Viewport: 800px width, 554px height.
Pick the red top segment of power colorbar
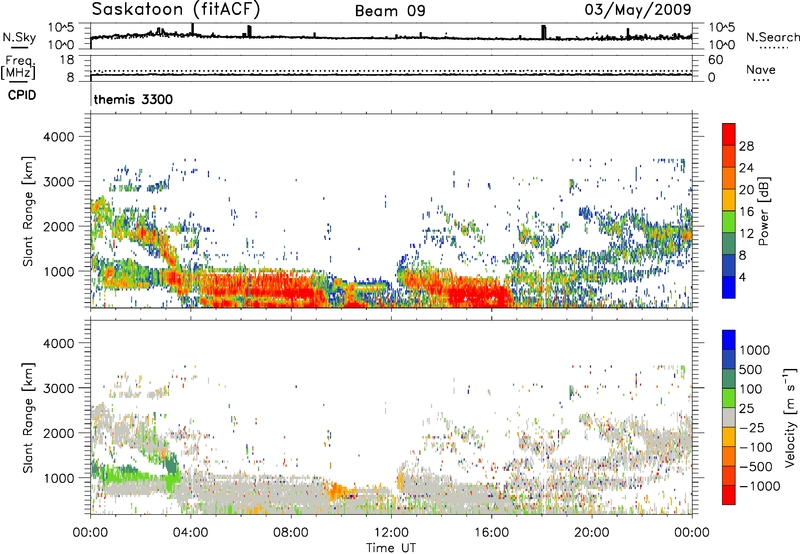coord(729,134)
